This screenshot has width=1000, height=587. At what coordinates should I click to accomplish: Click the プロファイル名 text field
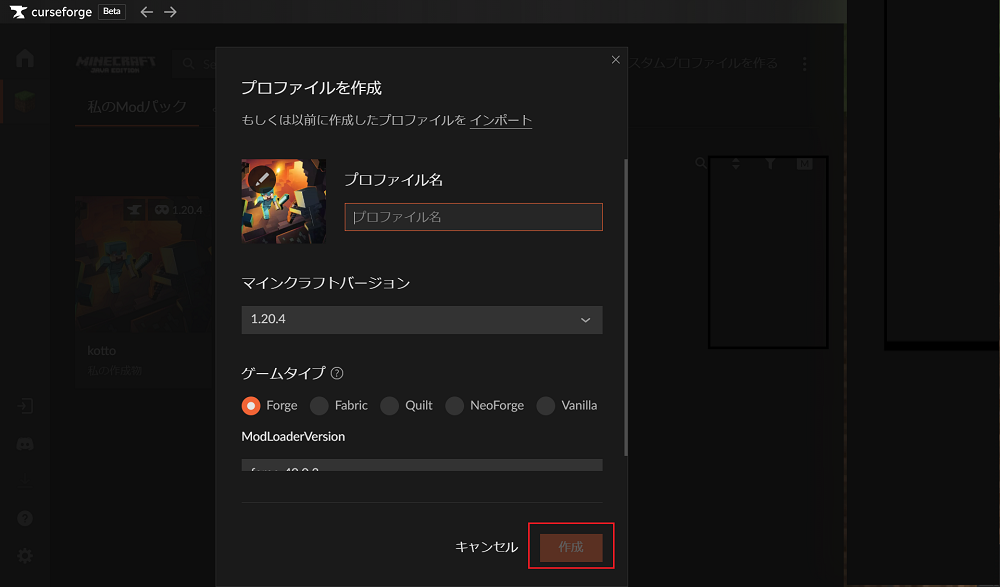pyautogui.click(x=473, y=217)
